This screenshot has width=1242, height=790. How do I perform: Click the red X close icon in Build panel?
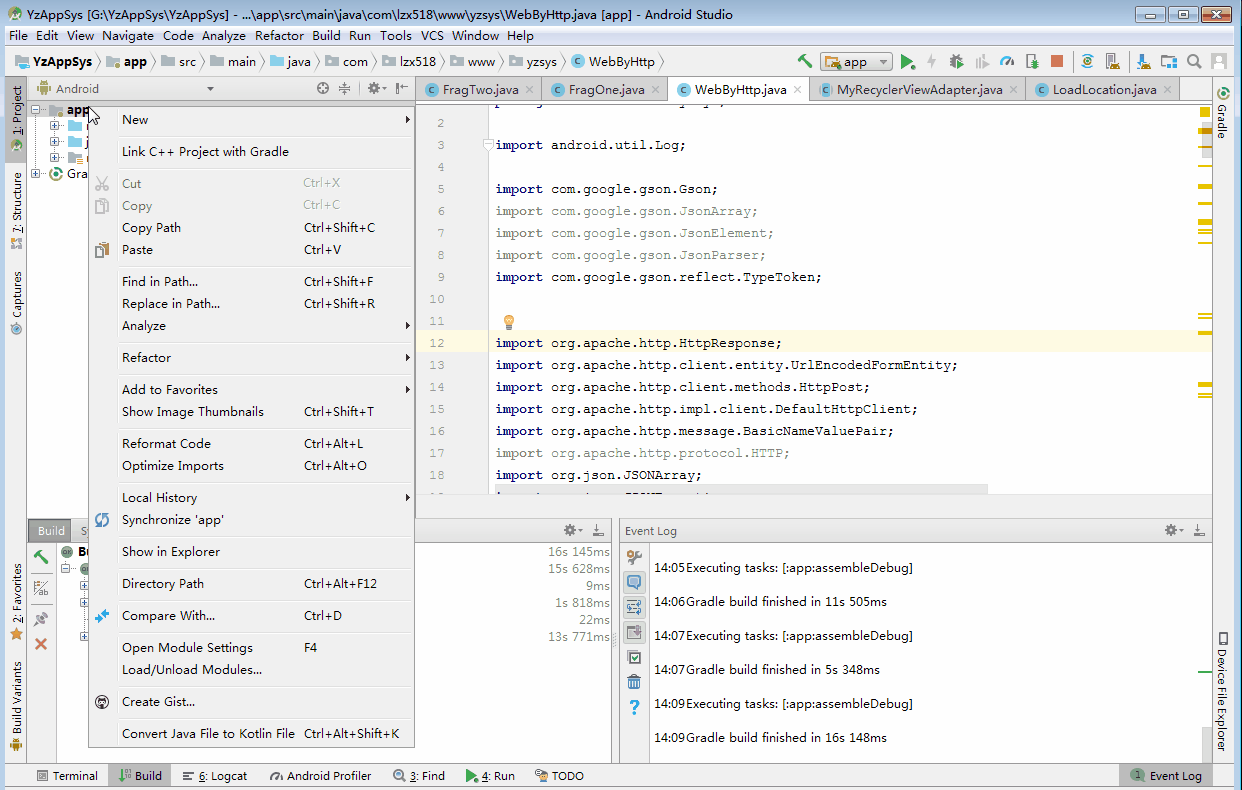coord(41,644)
